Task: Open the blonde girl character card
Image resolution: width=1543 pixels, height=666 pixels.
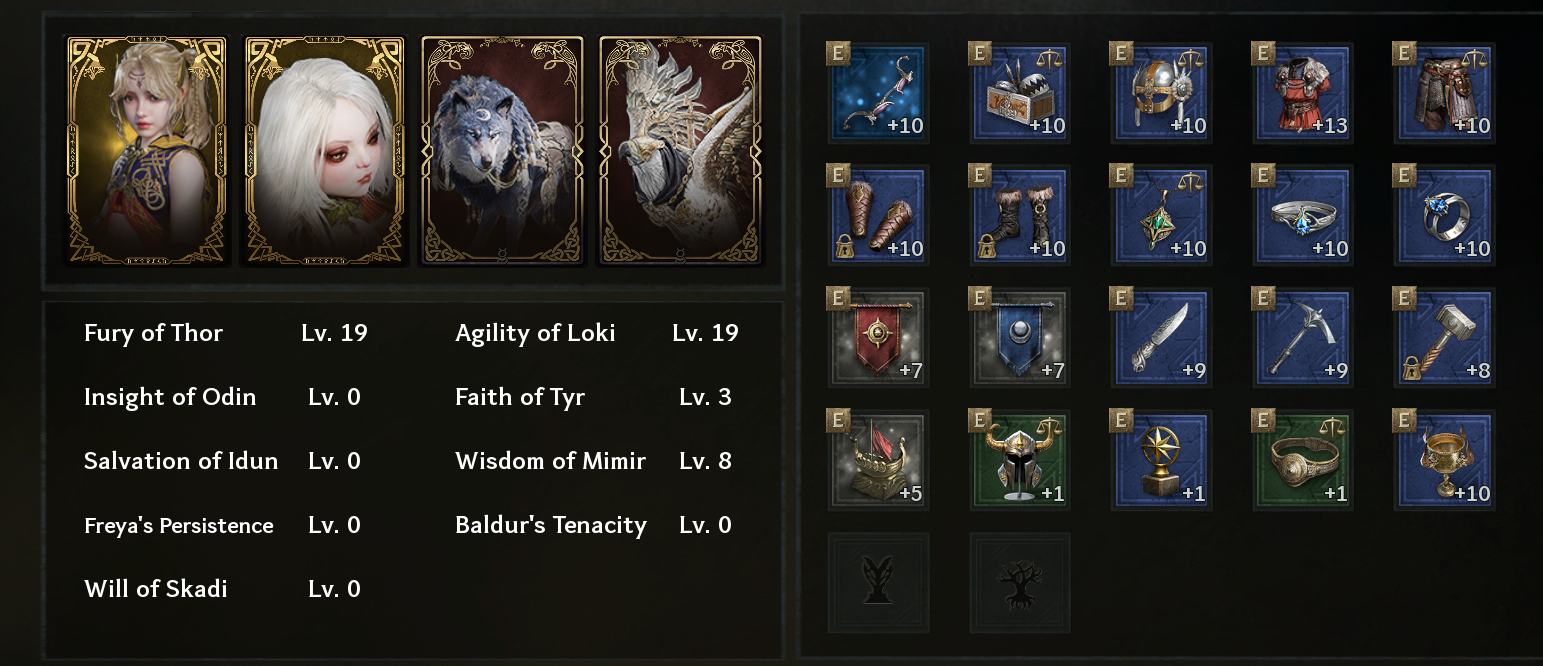Action: [146, 150]
